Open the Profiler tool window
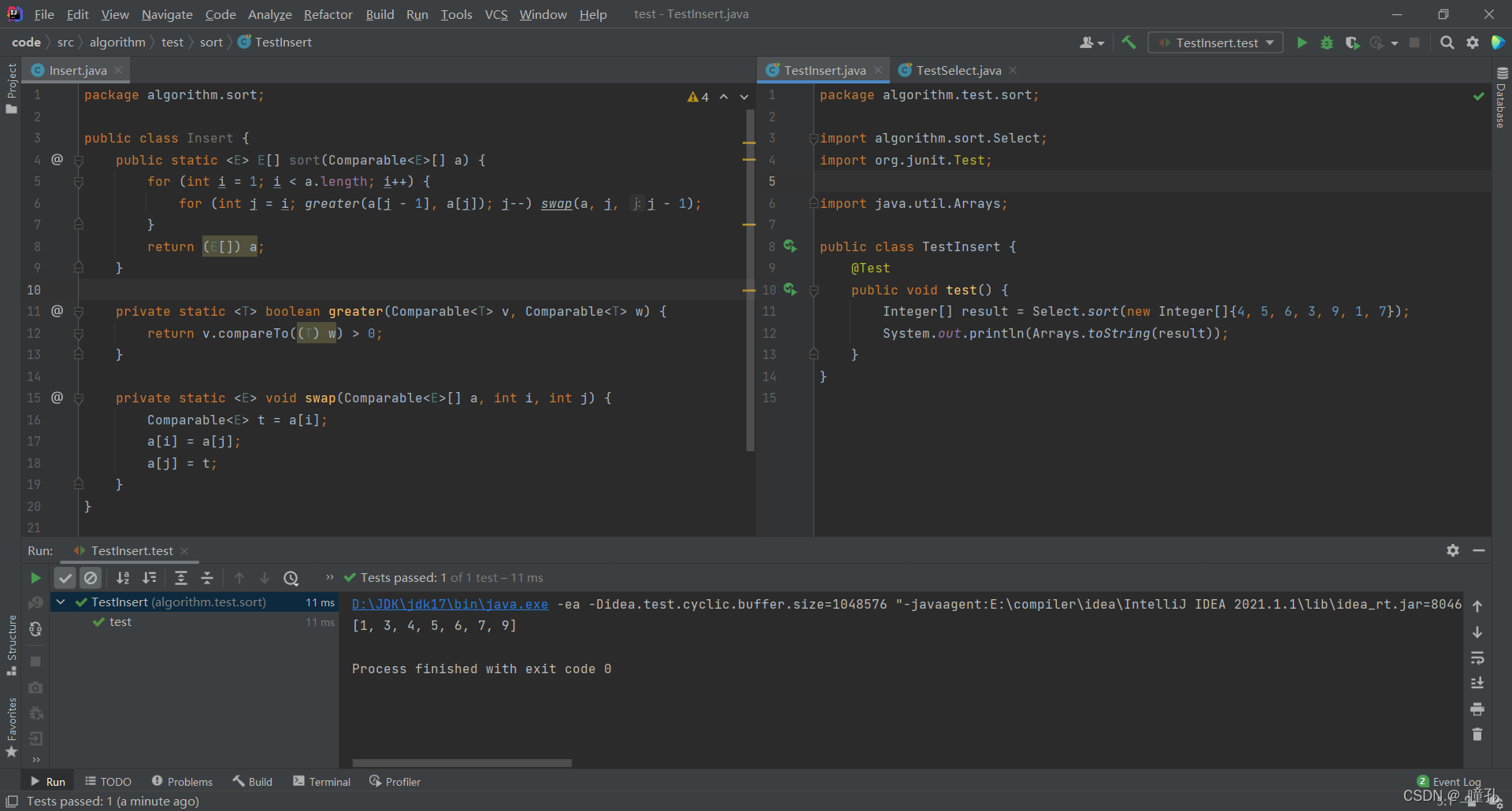Screen dimensions: 1512x811 click(x=395, y=782)
